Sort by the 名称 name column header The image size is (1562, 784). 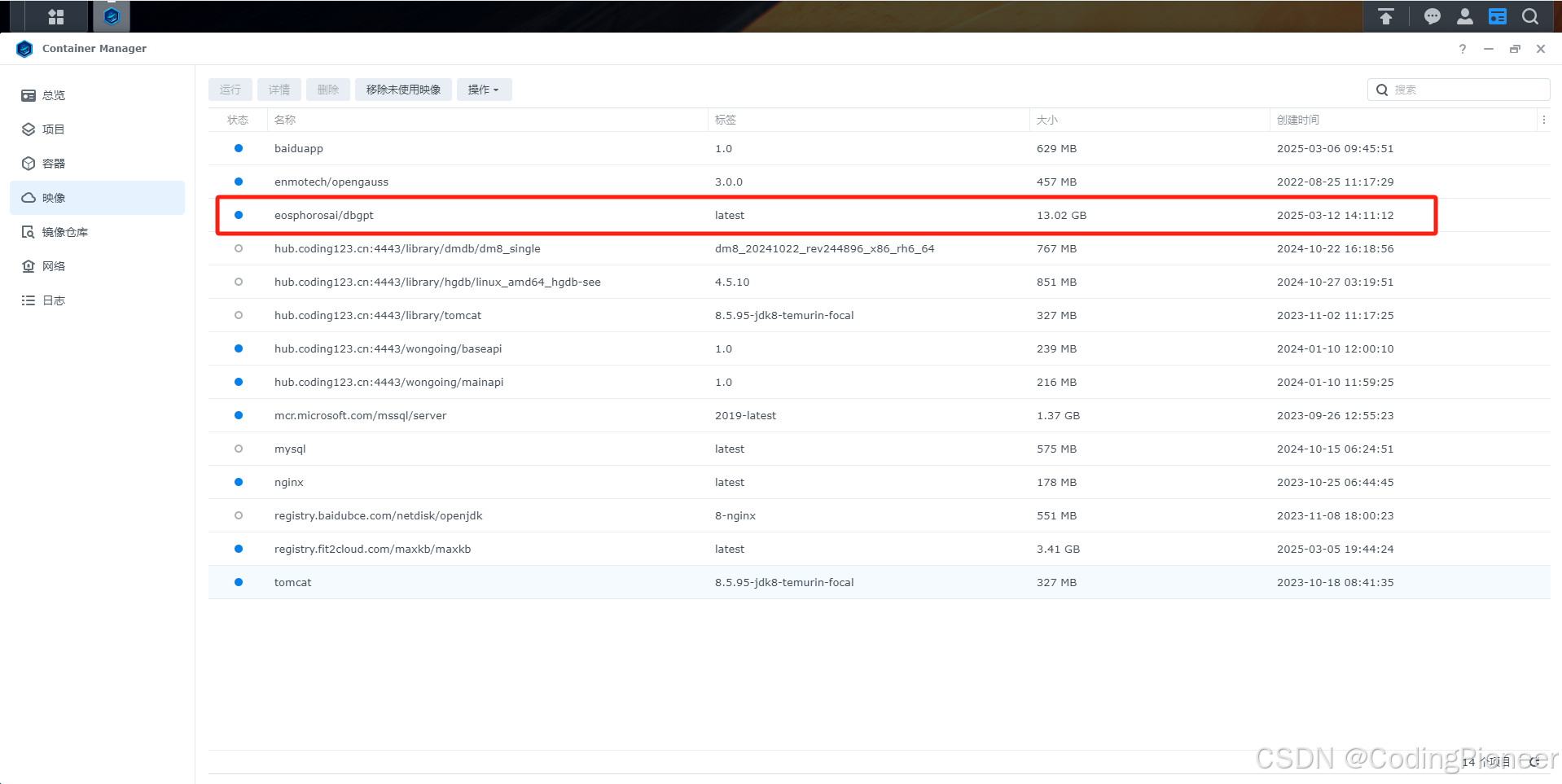coord(487,120)
